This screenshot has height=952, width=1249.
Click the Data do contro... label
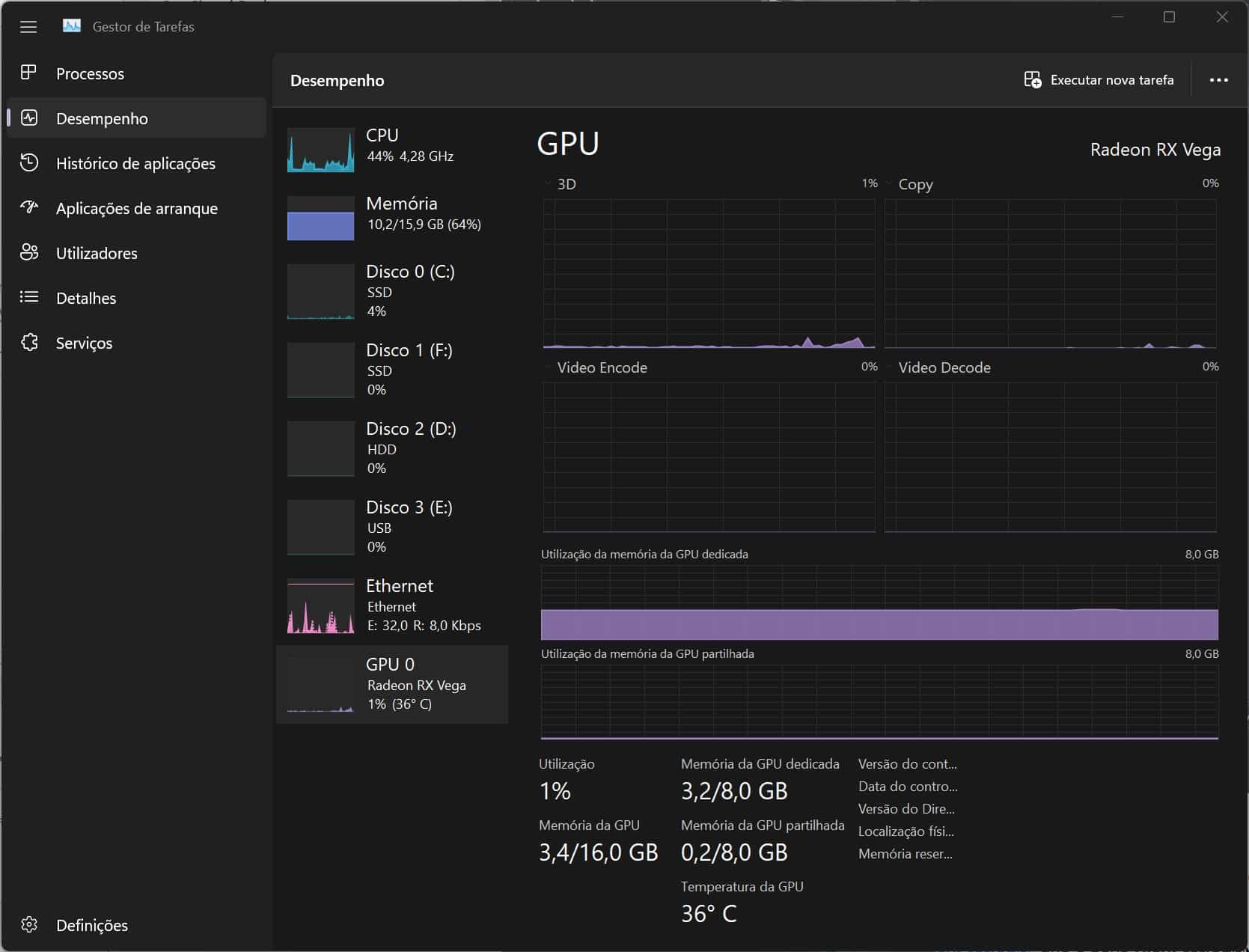coord(908,787)
